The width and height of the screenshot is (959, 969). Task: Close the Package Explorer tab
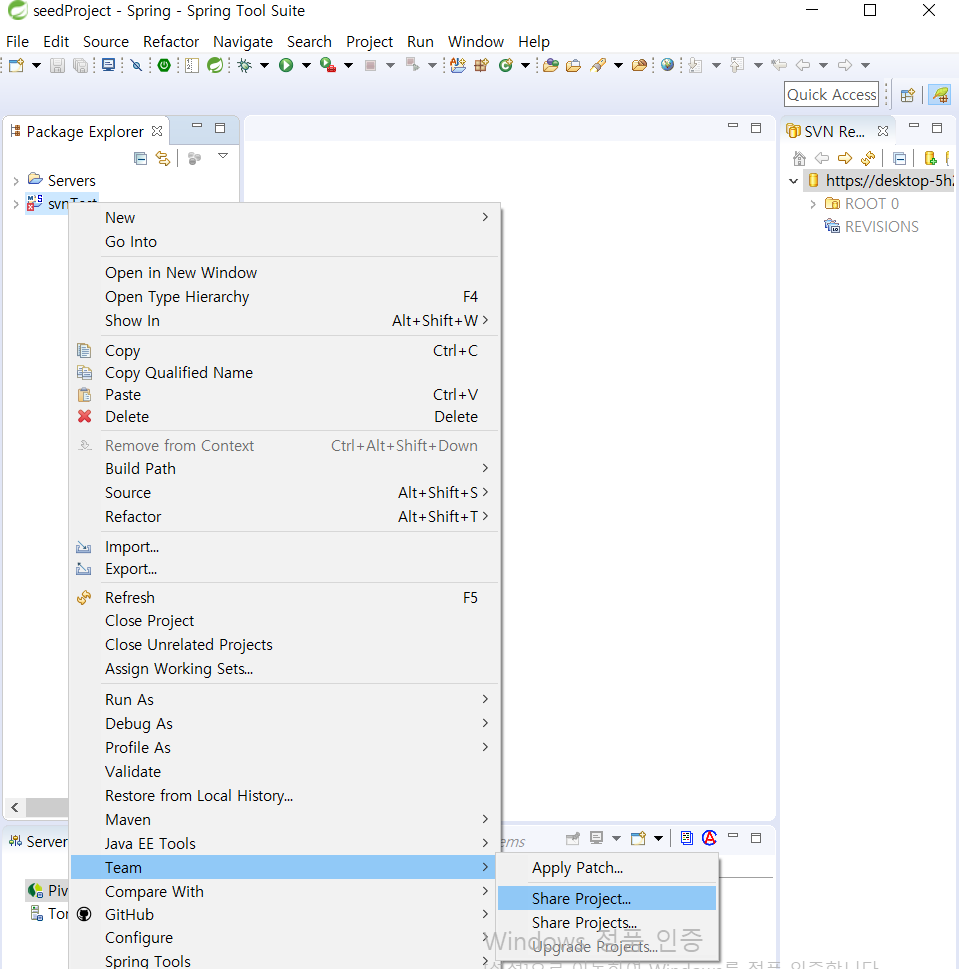[x=157, y=131]
